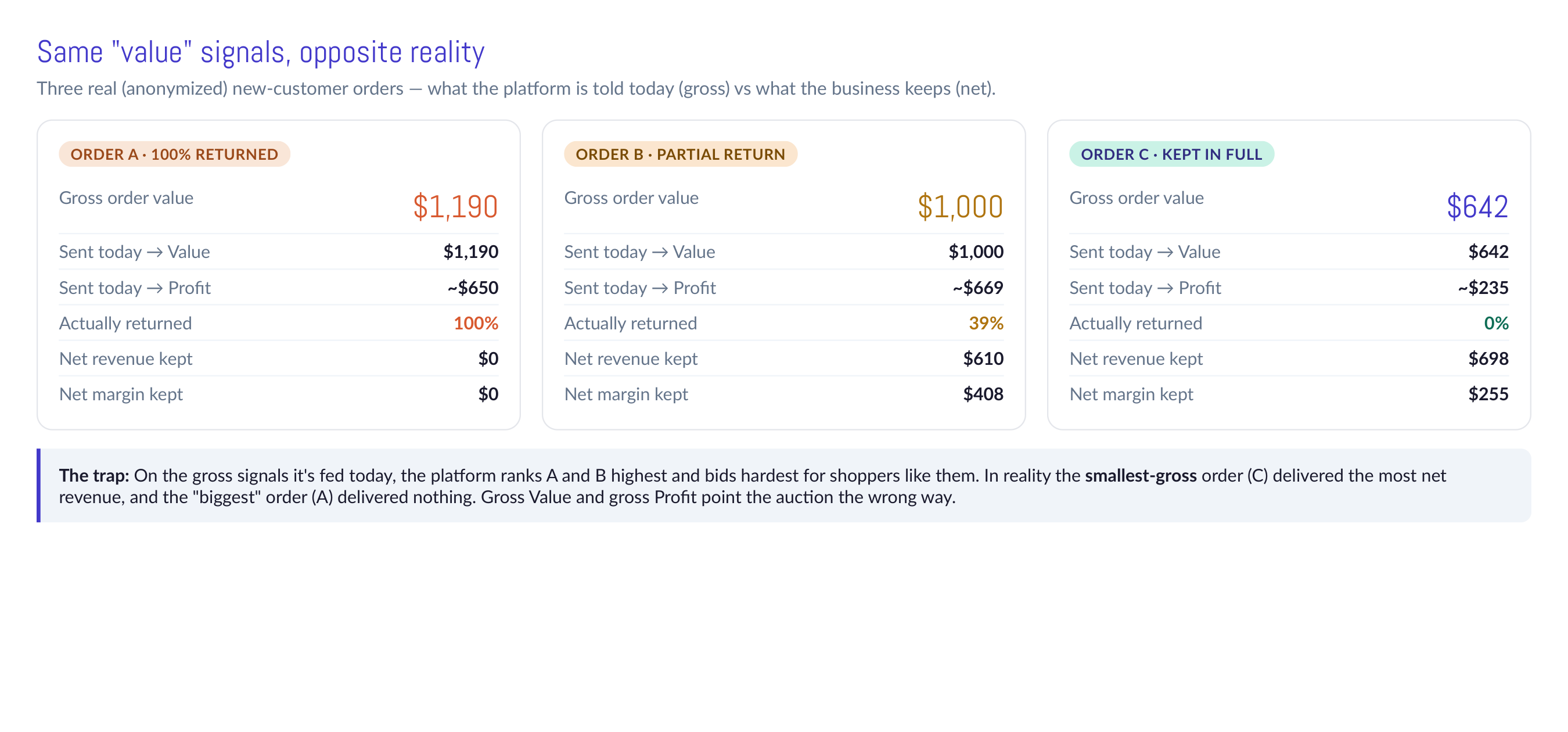Viewport: 1568px width, 732px height.
Task: Click the 0% actually returned figure
Action: click(x=1495, y=324)
